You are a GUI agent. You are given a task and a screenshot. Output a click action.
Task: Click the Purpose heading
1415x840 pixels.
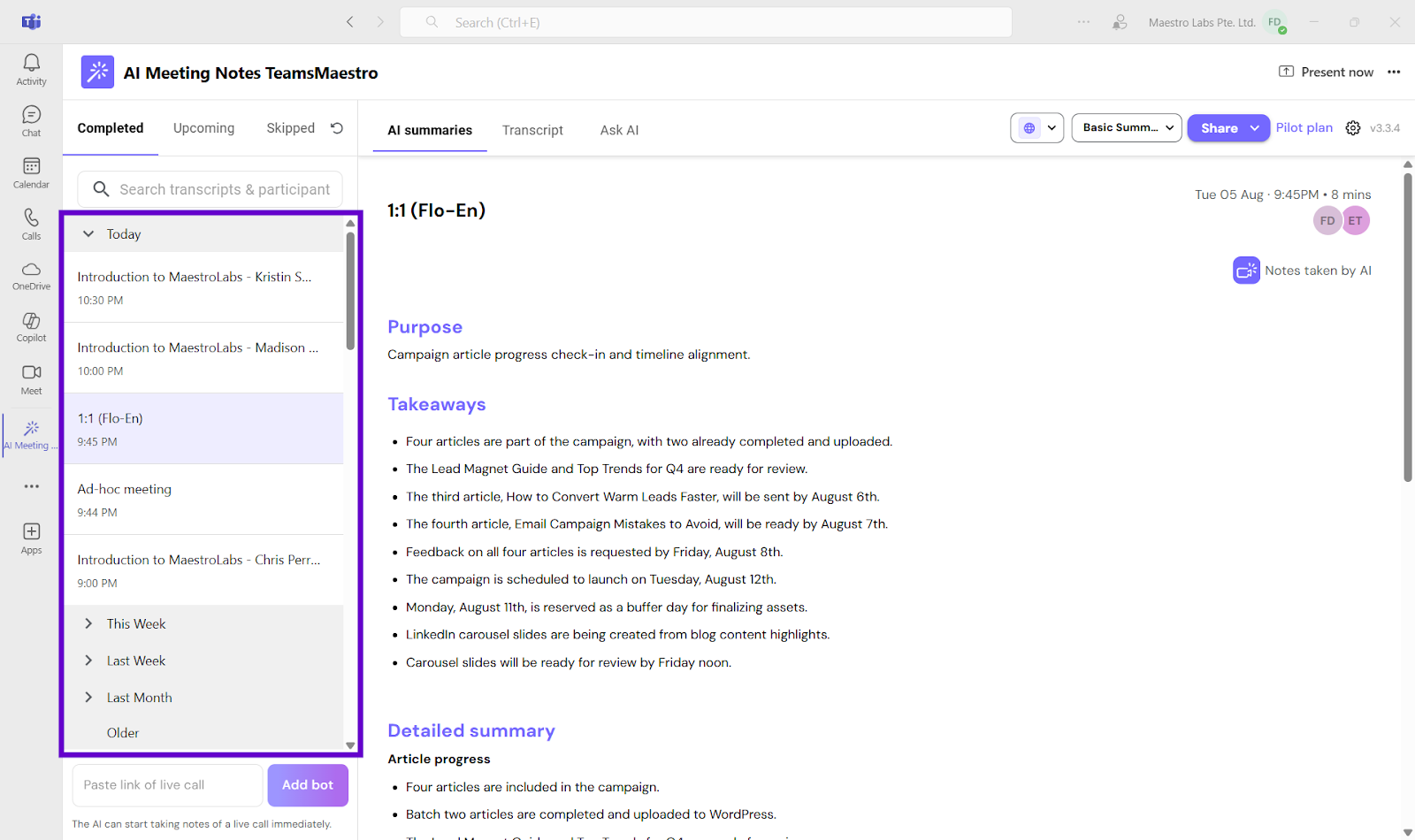(425, 327)
